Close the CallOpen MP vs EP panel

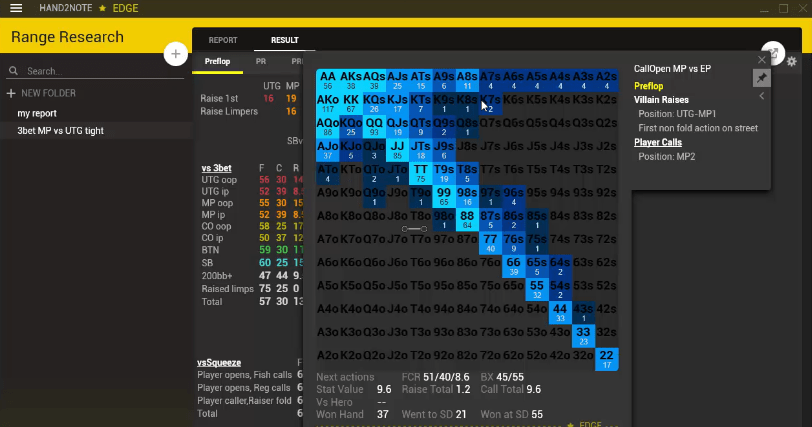coord(761,60)
